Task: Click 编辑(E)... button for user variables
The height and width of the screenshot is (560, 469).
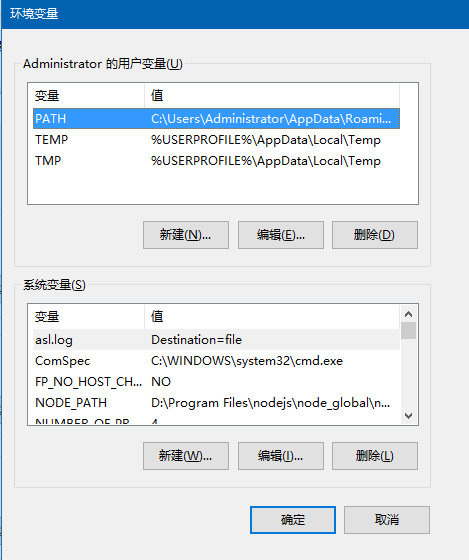Action: 281,235
